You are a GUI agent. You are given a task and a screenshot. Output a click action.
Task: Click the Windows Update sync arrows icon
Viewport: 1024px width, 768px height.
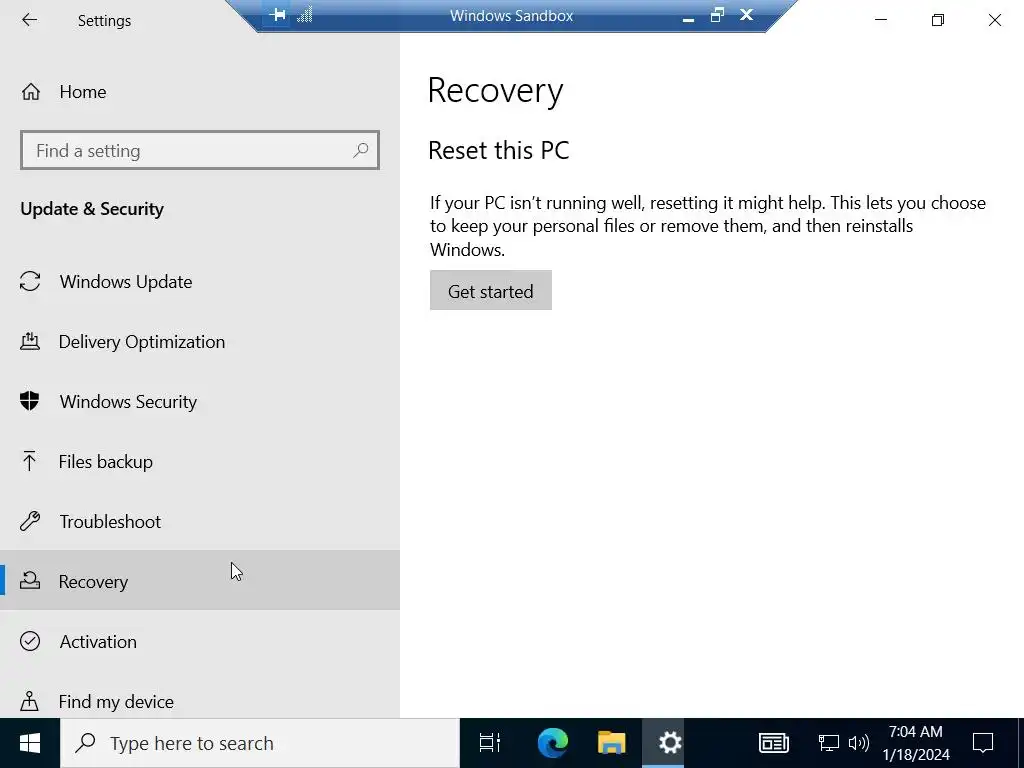(30, 281)
